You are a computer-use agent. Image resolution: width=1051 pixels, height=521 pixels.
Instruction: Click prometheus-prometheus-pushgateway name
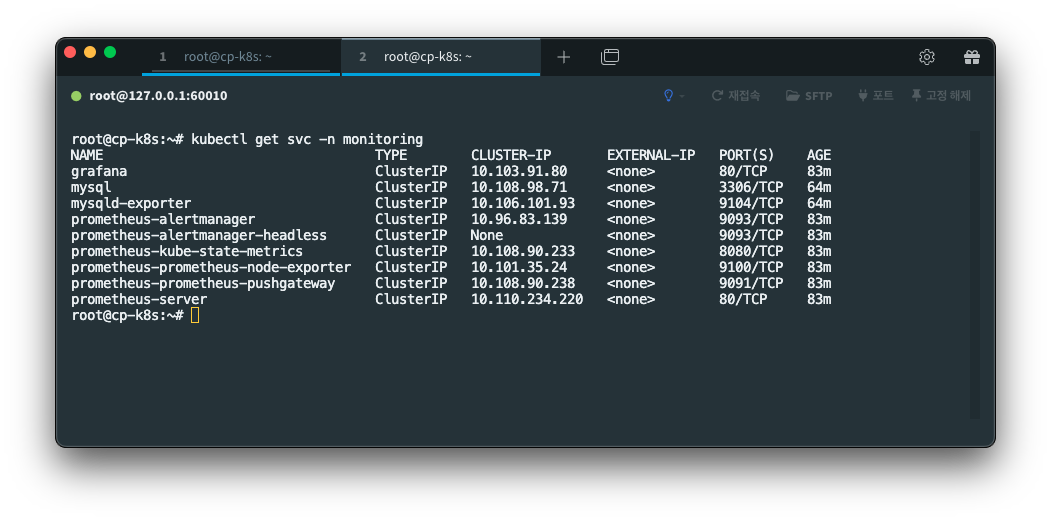click(203, 284)
